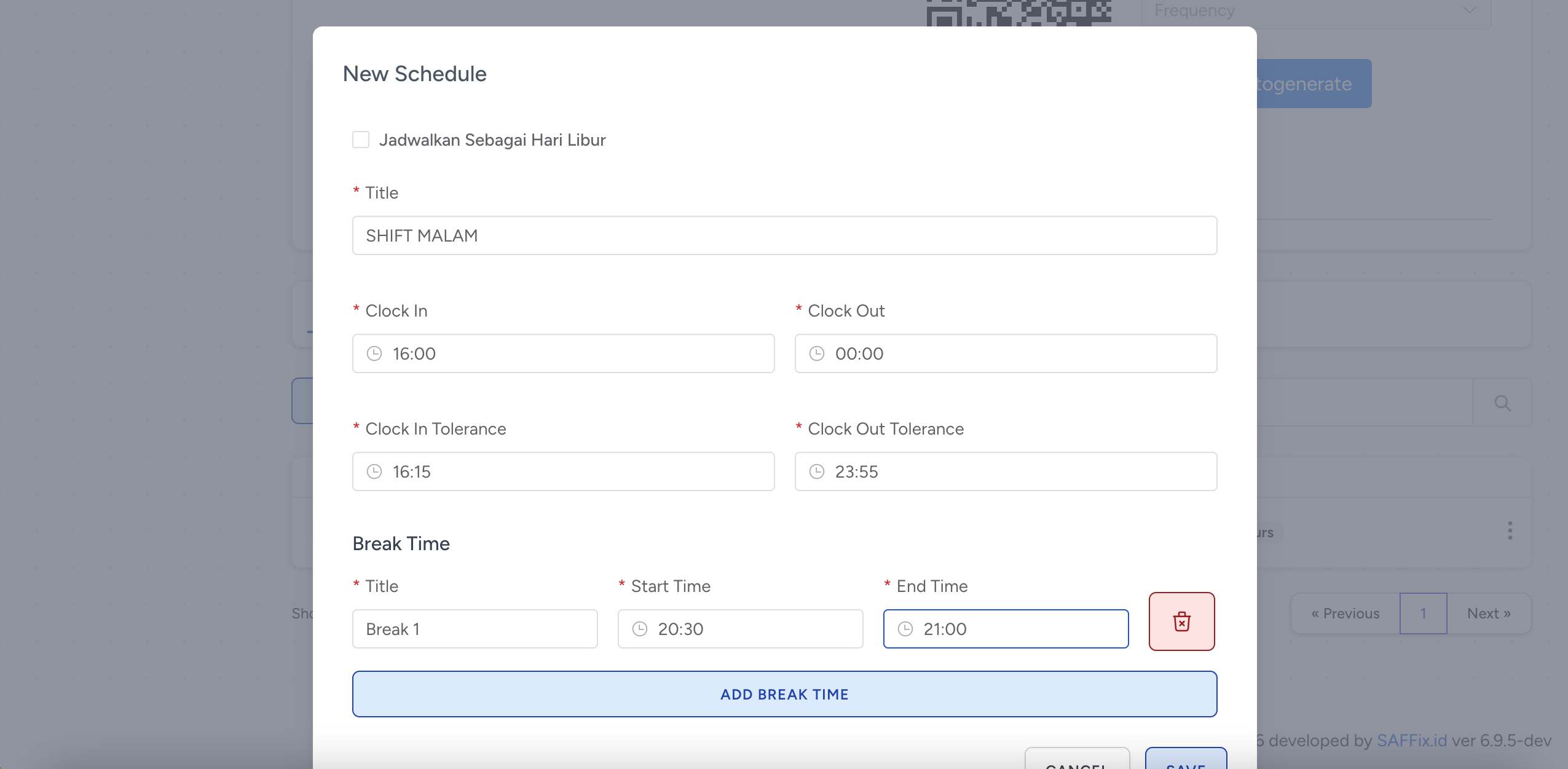The image size is (1568, 769).
Task: Click the clock icon in Clock Out field
Action: tap(817, 353)
